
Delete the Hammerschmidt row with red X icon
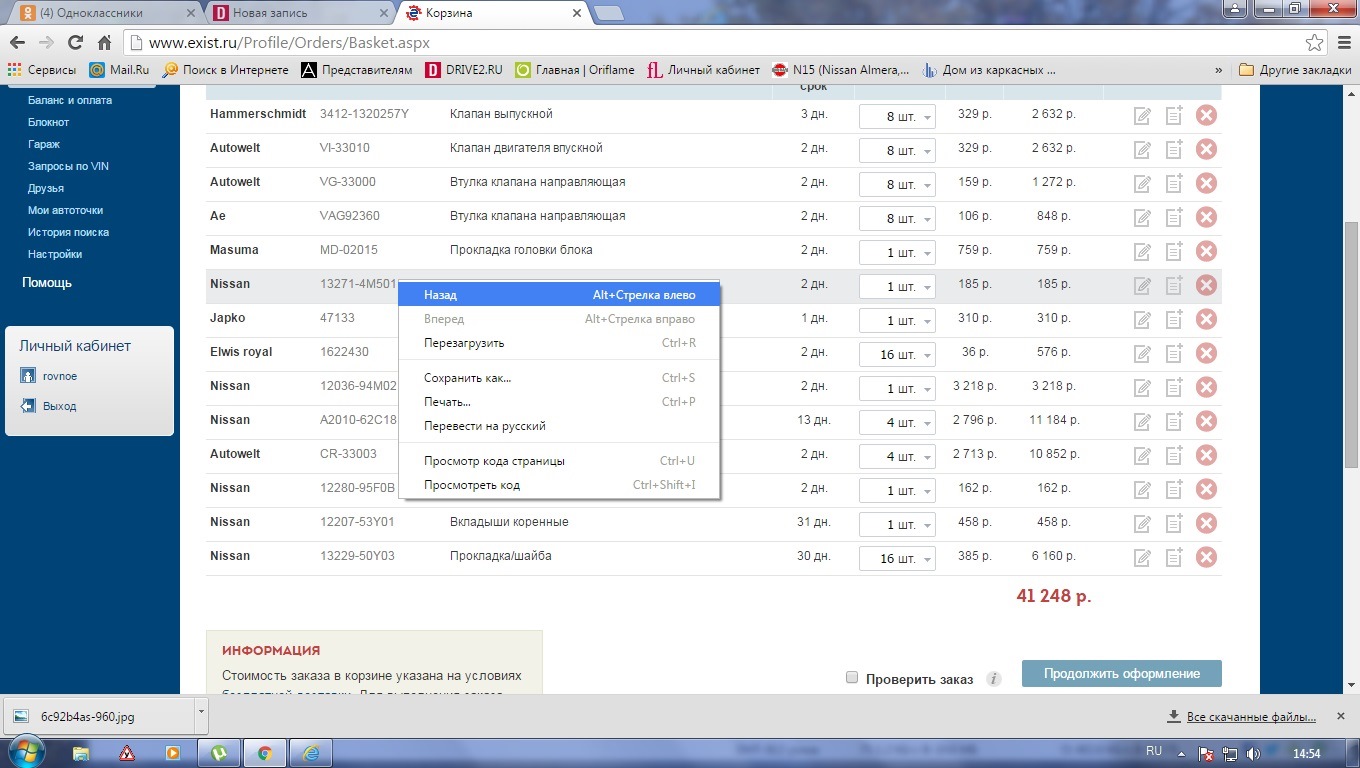click(x=1206, y=115)
